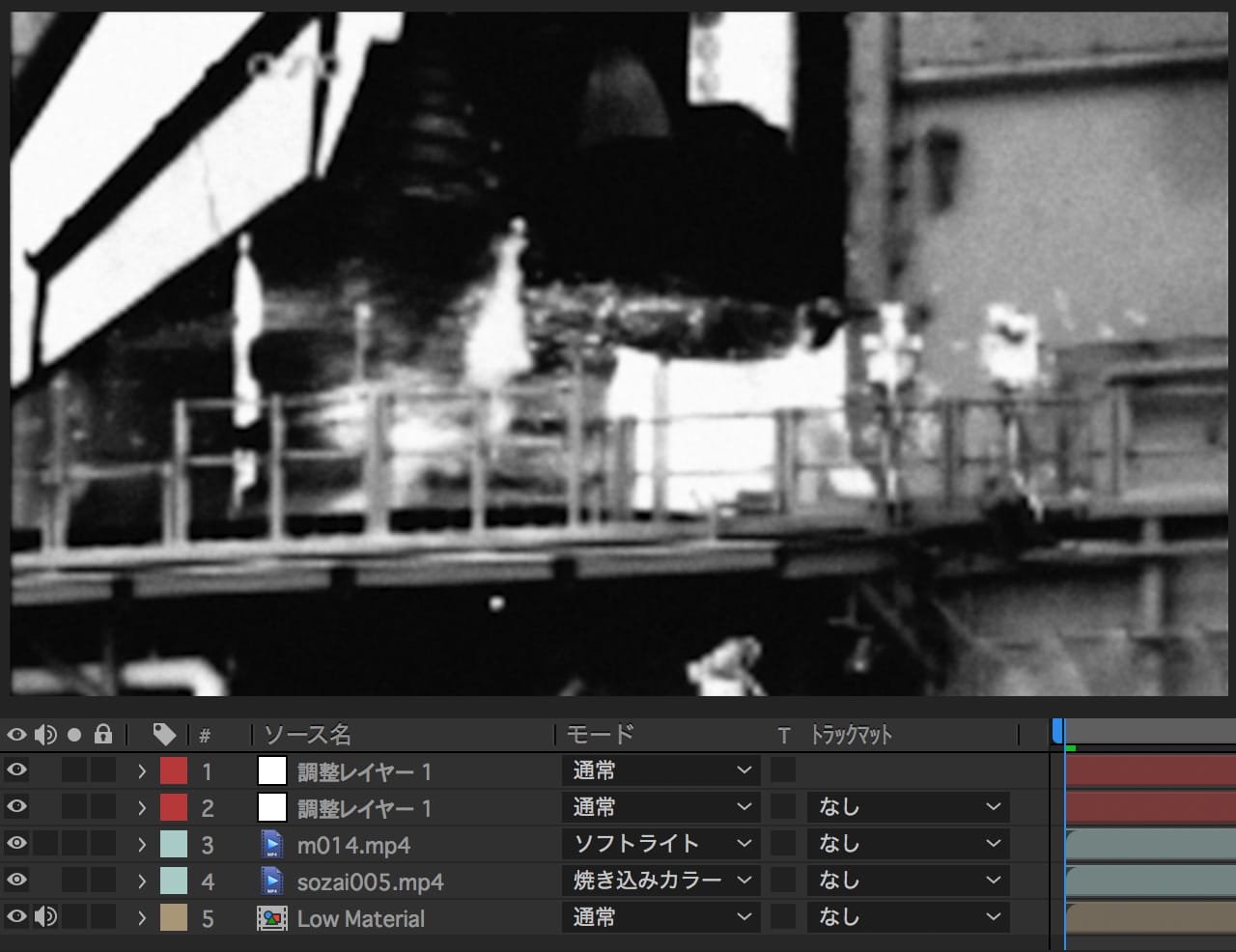Viewport: 1236px width, 952px height.
Task: Click the audio speaker column header icon
Action: [45, 736]
